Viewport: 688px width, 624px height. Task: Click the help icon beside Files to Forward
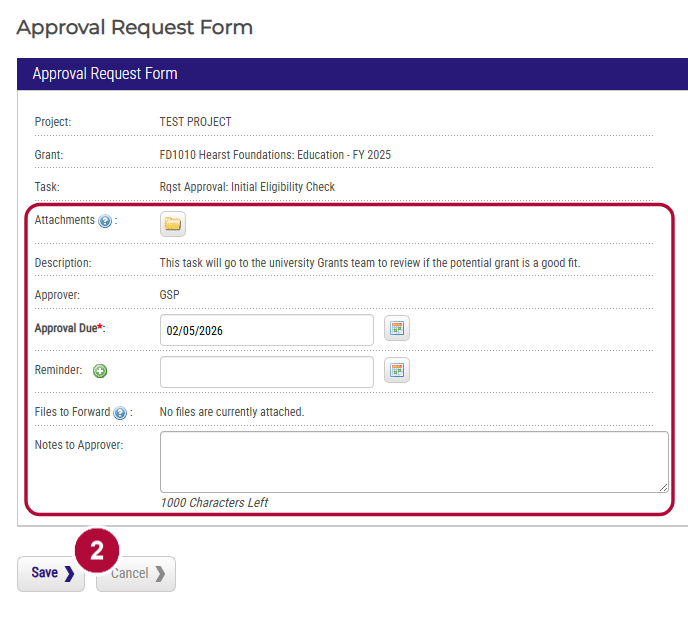(120, 413)
